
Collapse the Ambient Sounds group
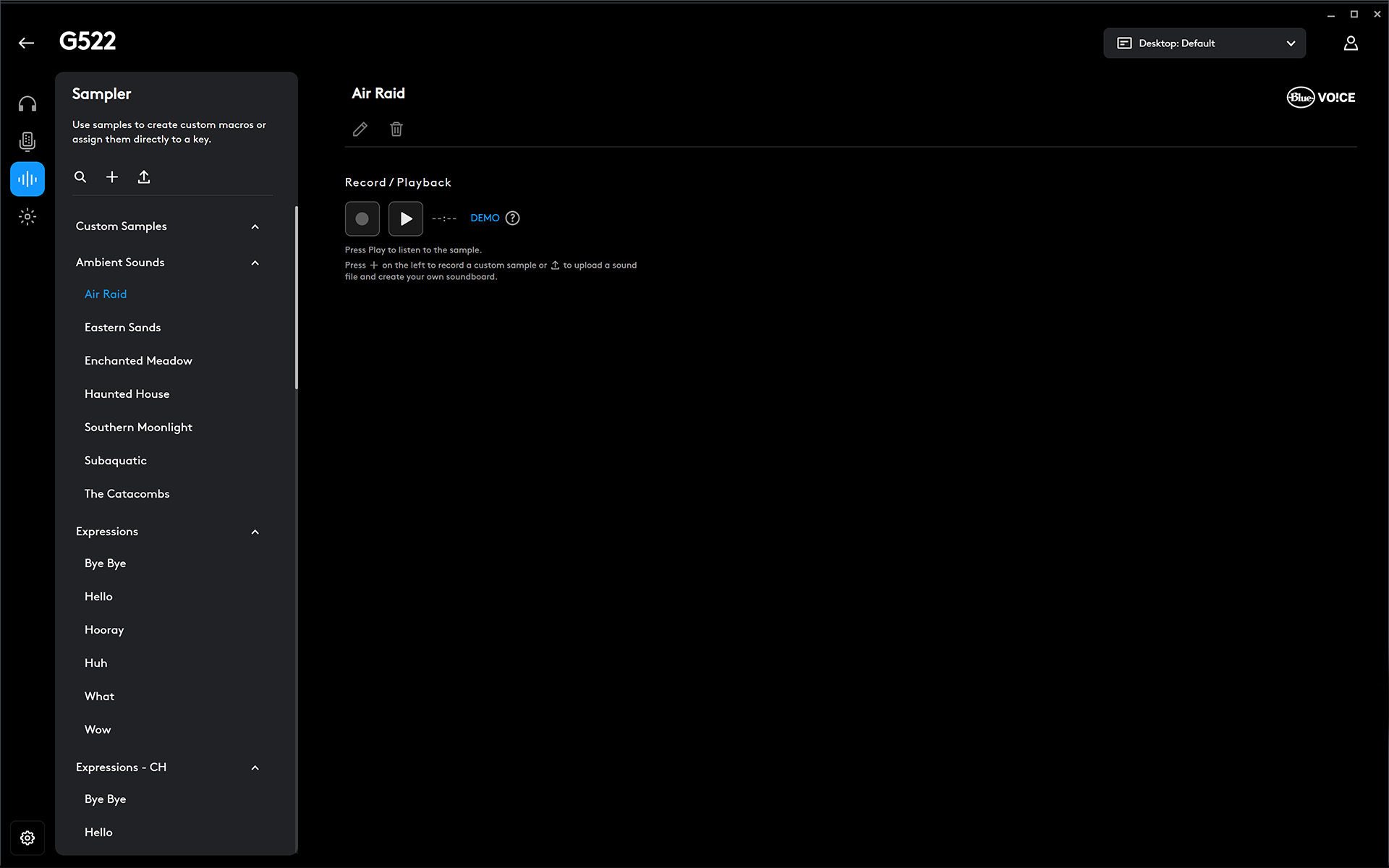click(255, 263)
